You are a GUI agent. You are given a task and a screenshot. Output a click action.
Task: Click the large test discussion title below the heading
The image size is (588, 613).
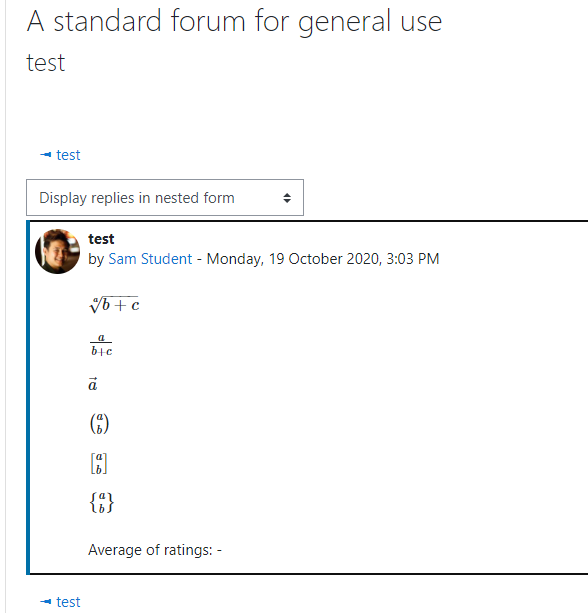click(x=45, y=63)
